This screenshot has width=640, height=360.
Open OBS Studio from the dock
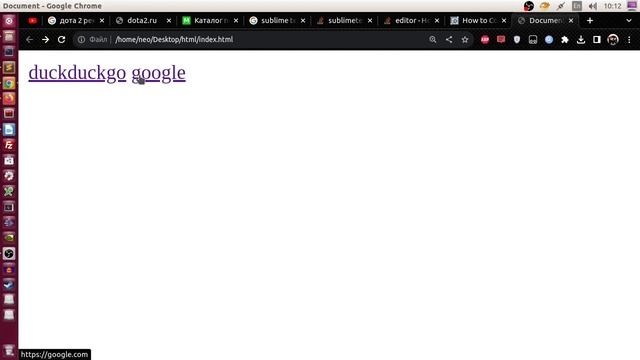coord(9,253)
